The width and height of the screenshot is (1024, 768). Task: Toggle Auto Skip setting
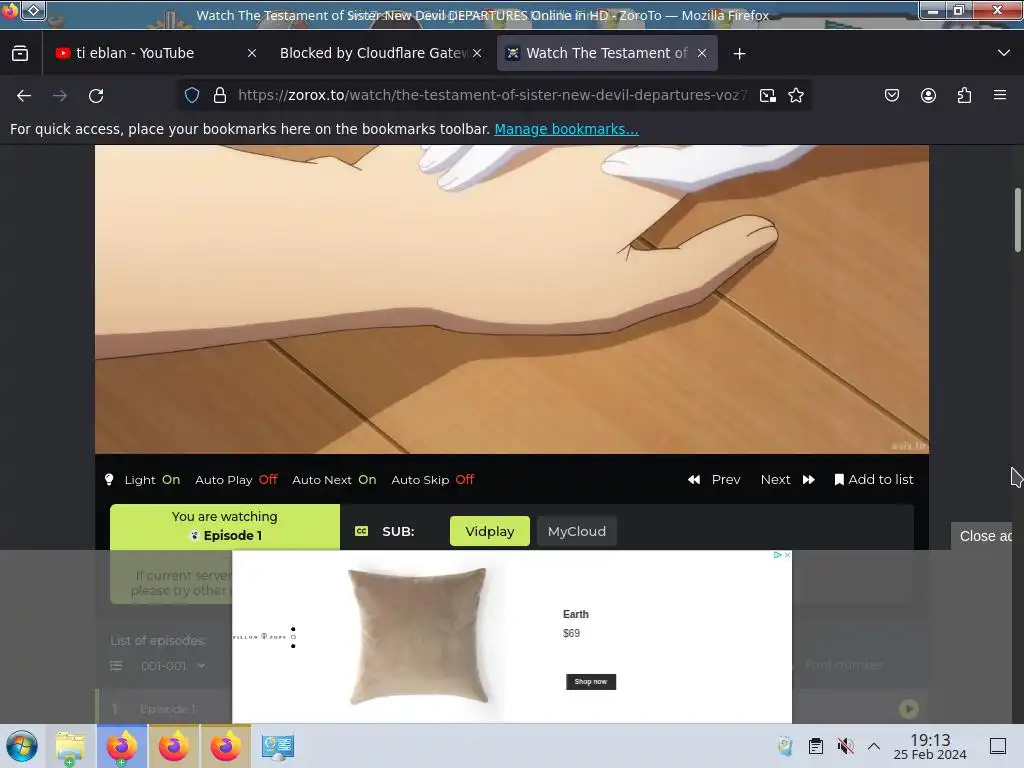pos(432,480)
